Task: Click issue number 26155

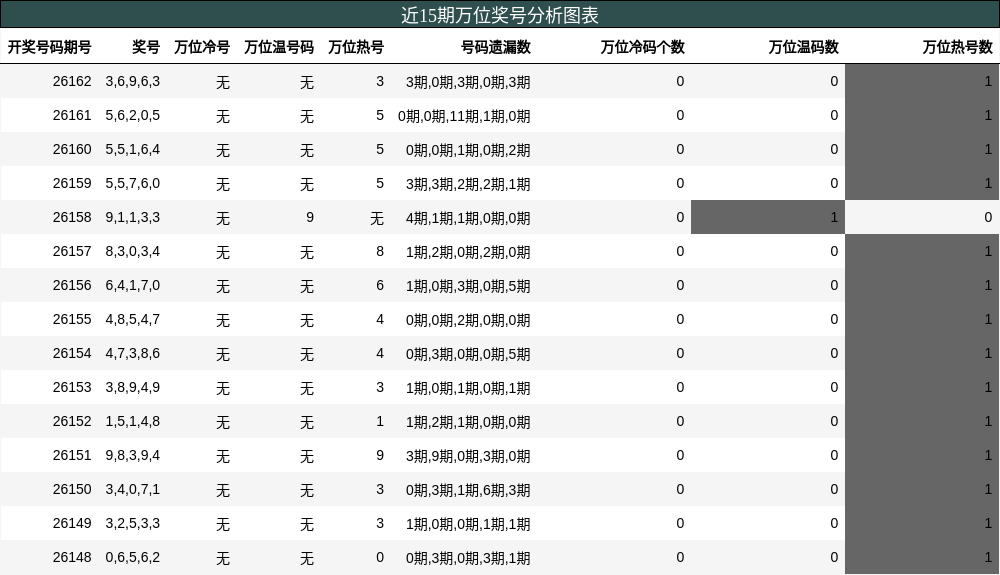Action: (72, 319)
